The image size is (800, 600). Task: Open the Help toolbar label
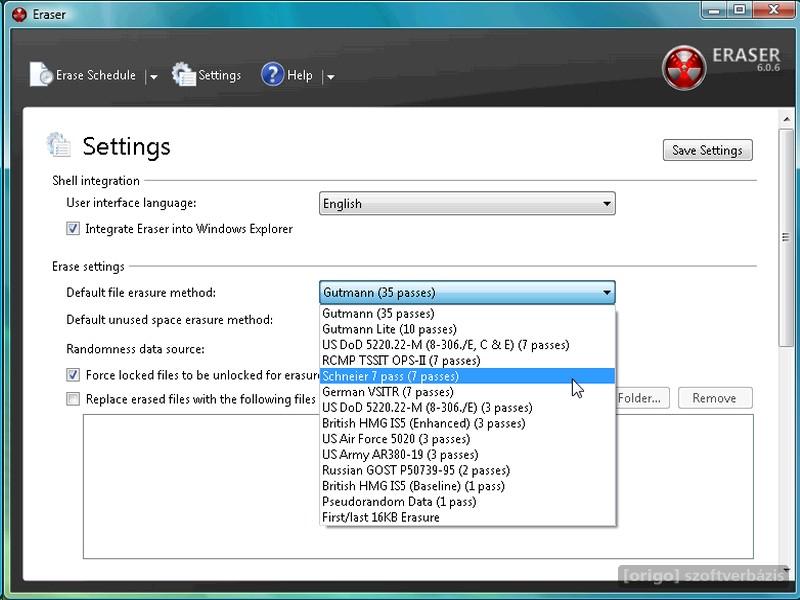pyautogui.click(x=299, y=76)
